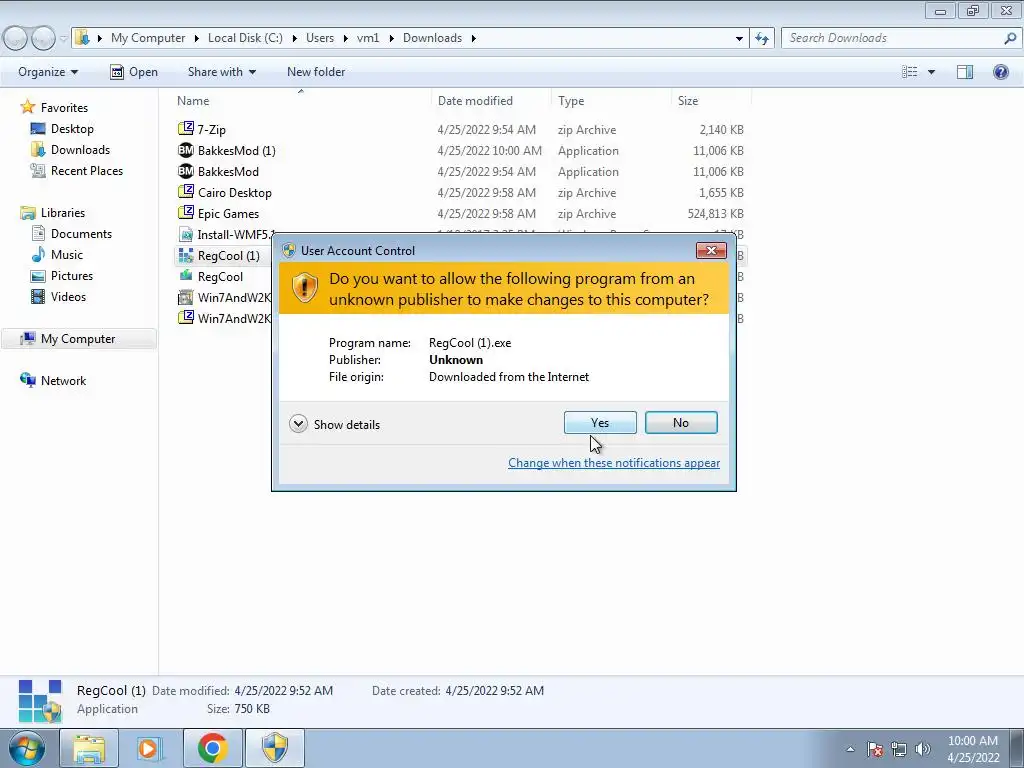Select Libraries in navigation pane
1024x768 pixels.
[x=63, y=213]
